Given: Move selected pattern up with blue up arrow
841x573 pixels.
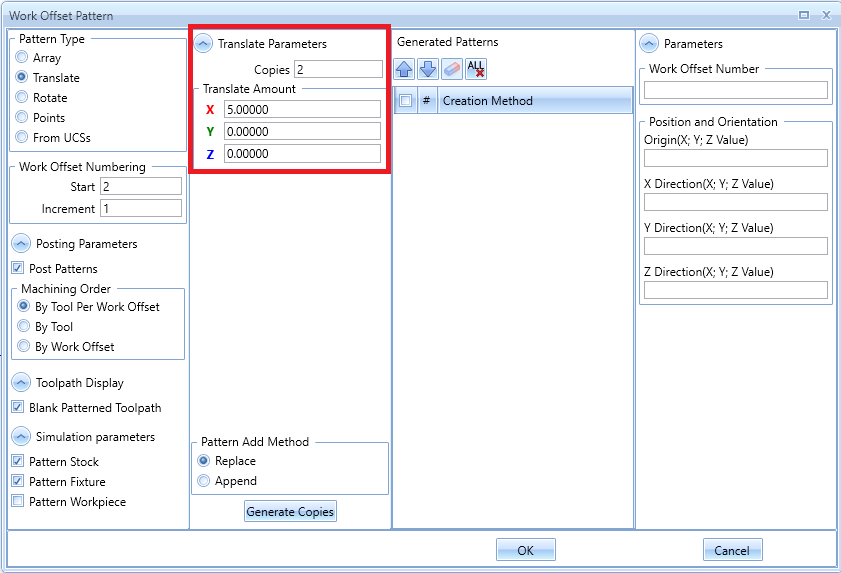Looking at the screenshot, I should (x=404, y=69).
